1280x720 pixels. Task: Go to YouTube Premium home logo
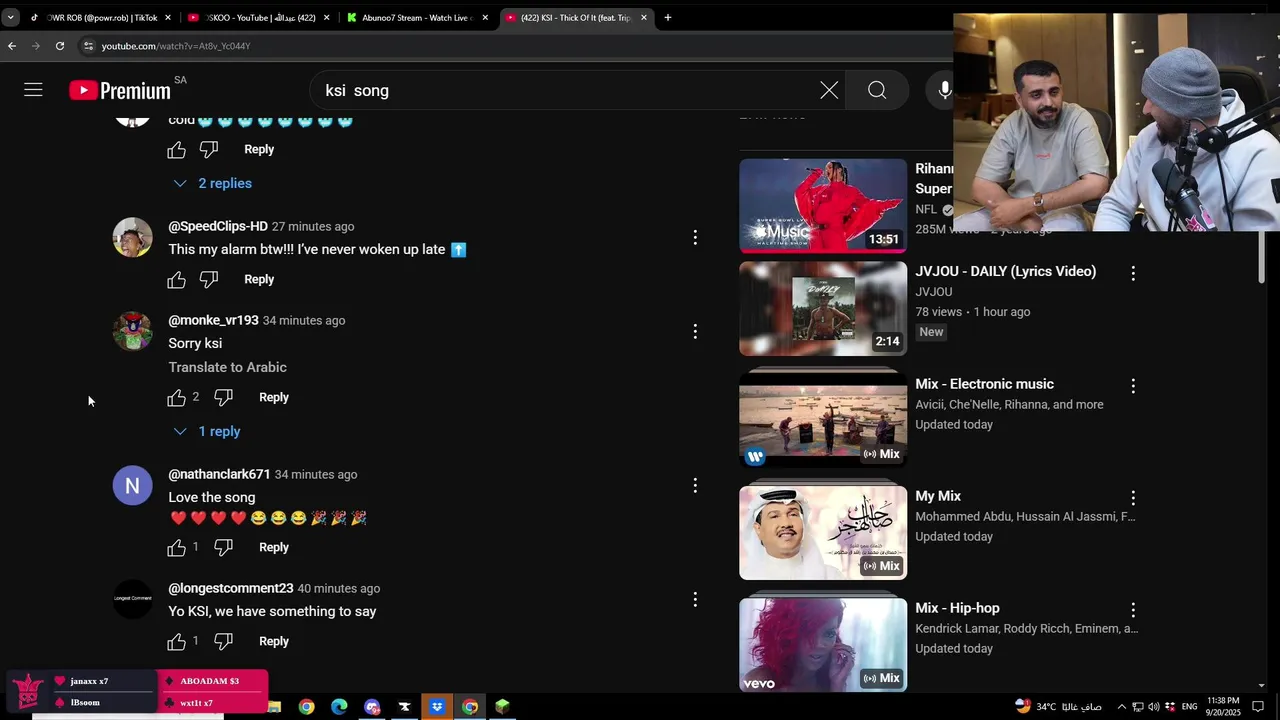click(x=120, y=91)
